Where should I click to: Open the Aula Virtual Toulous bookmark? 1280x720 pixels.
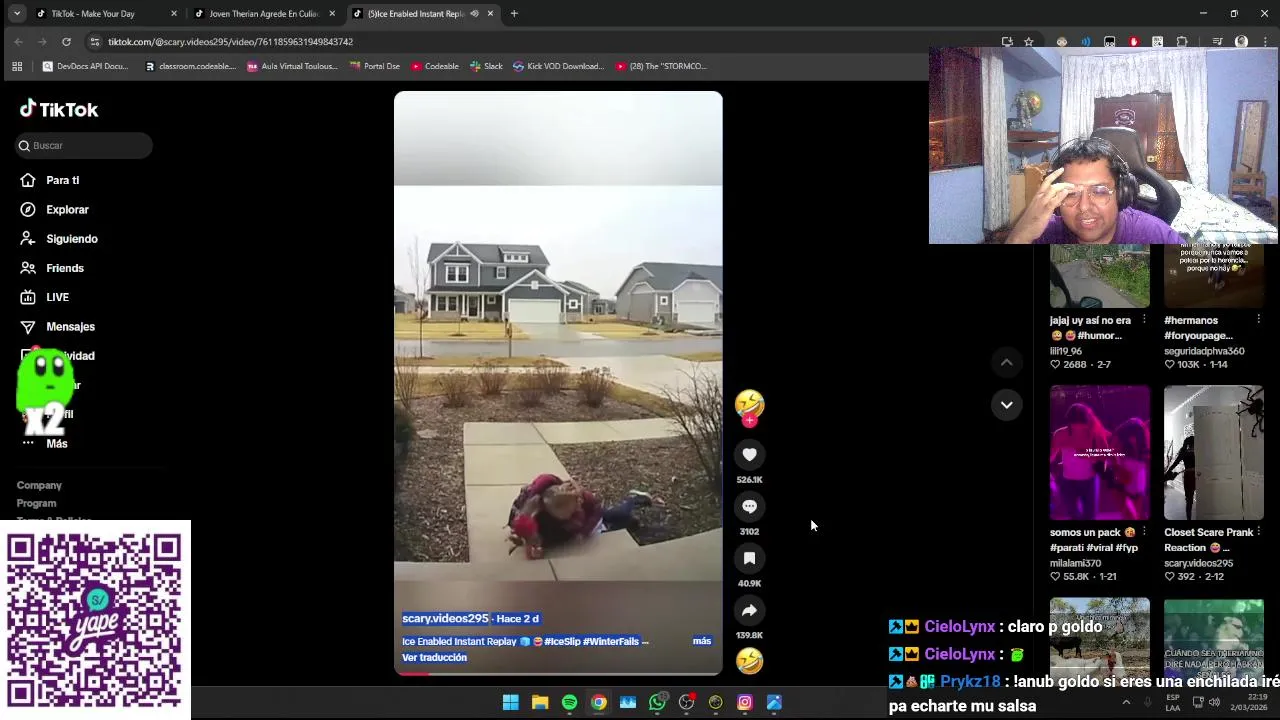[292, 66]
